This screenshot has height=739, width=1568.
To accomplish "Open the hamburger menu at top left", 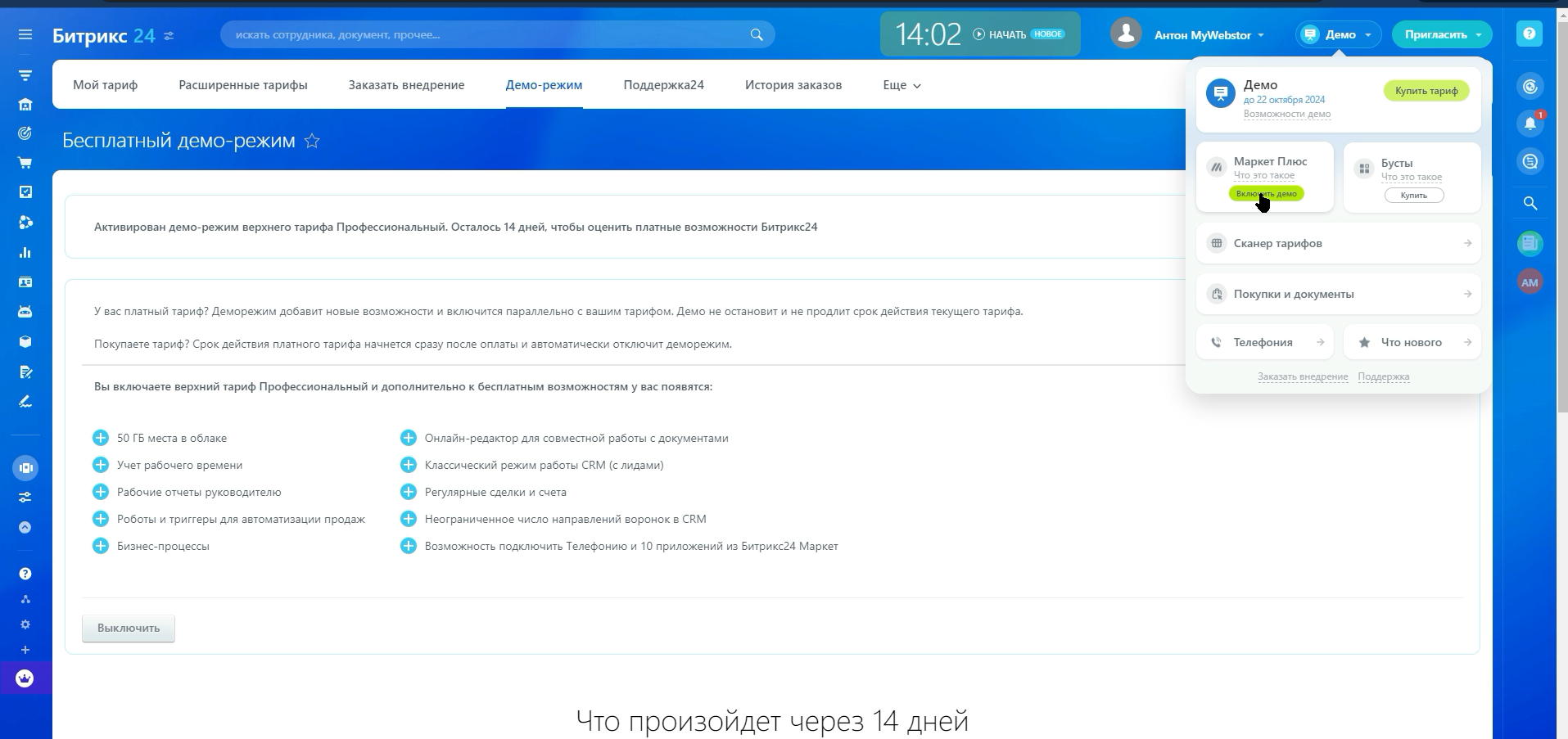I will (25, 34).
